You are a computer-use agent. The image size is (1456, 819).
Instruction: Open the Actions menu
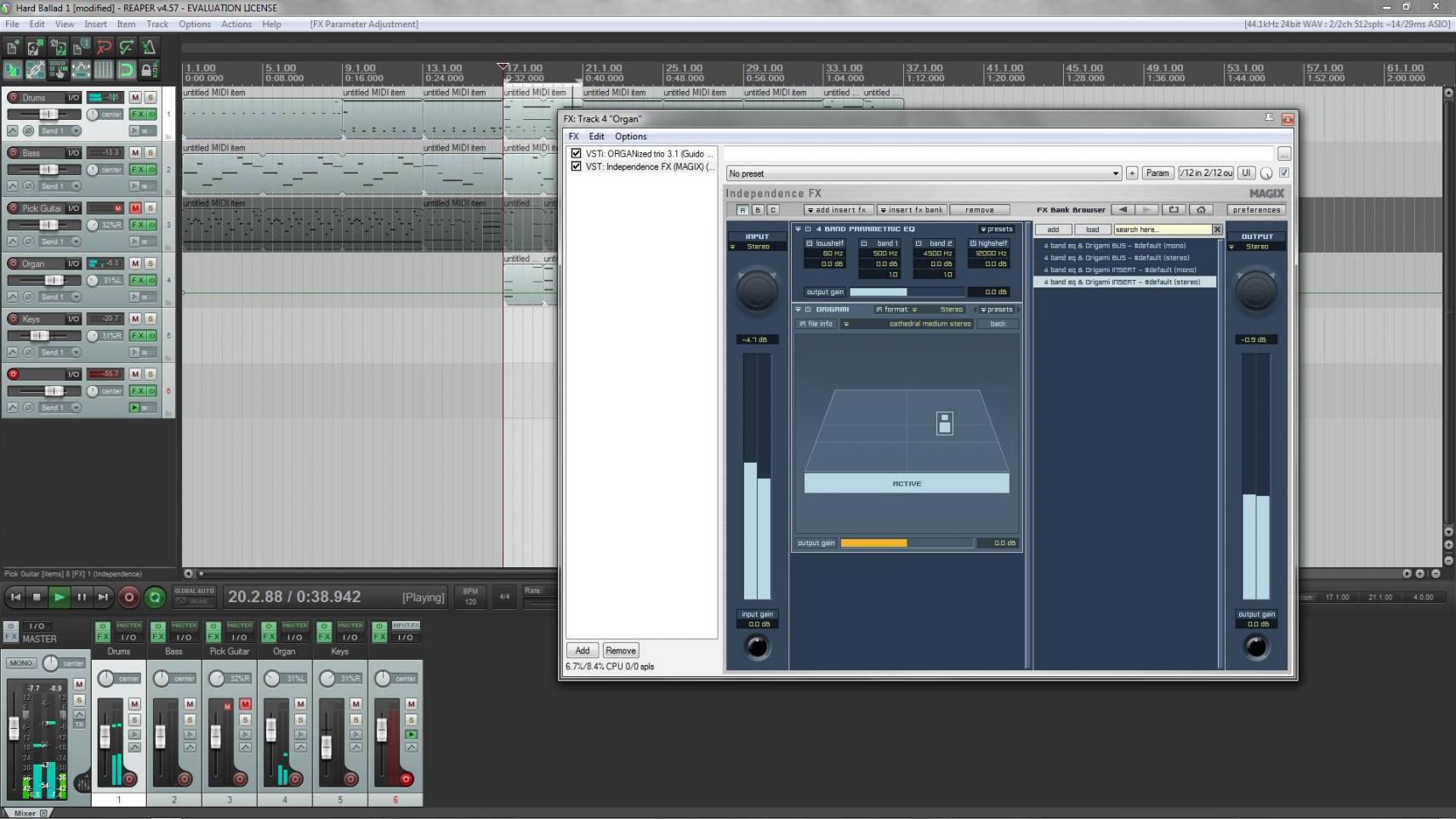pyautogui.click(x=236, y=24)
